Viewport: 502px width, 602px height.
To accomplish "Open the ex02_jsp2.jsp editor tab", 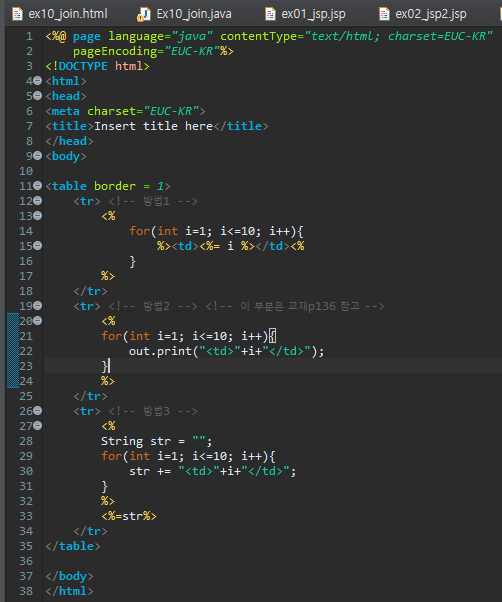I will tap(423, 14).
